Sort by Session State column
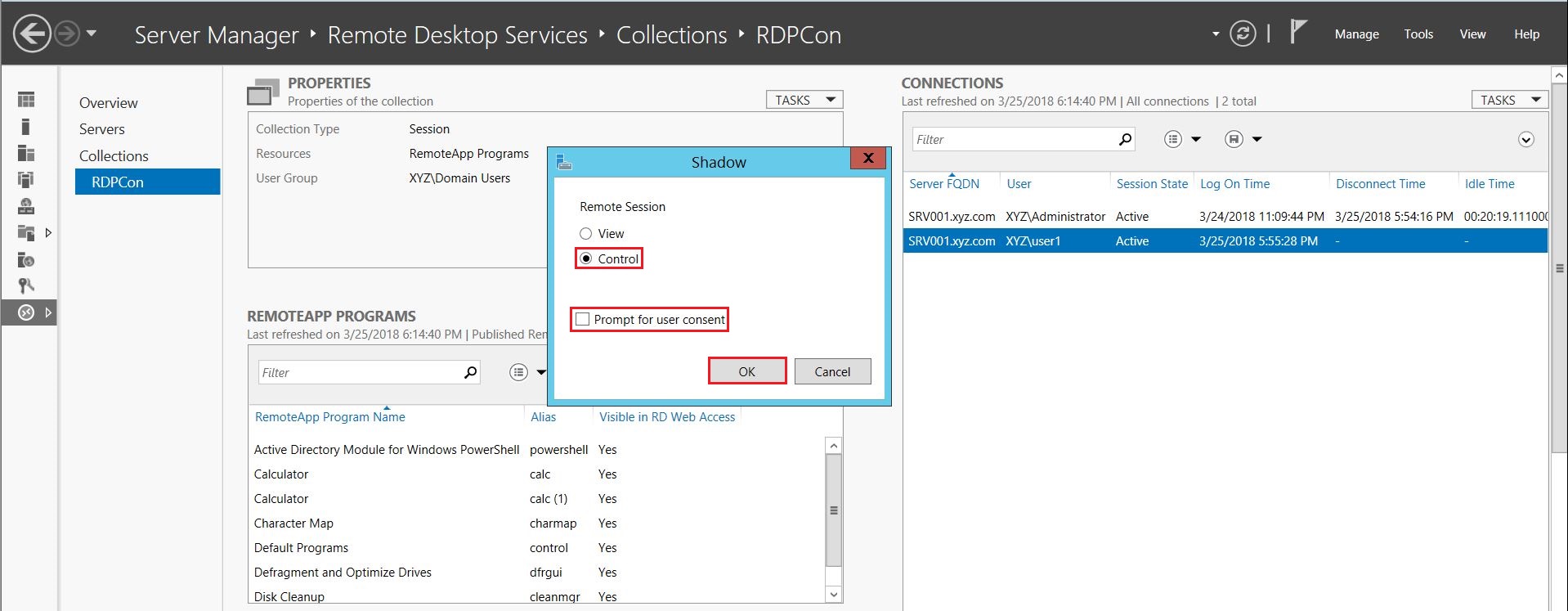Screen dimensions: 1568x611 pyautogui.click(x=1152, y=184)
